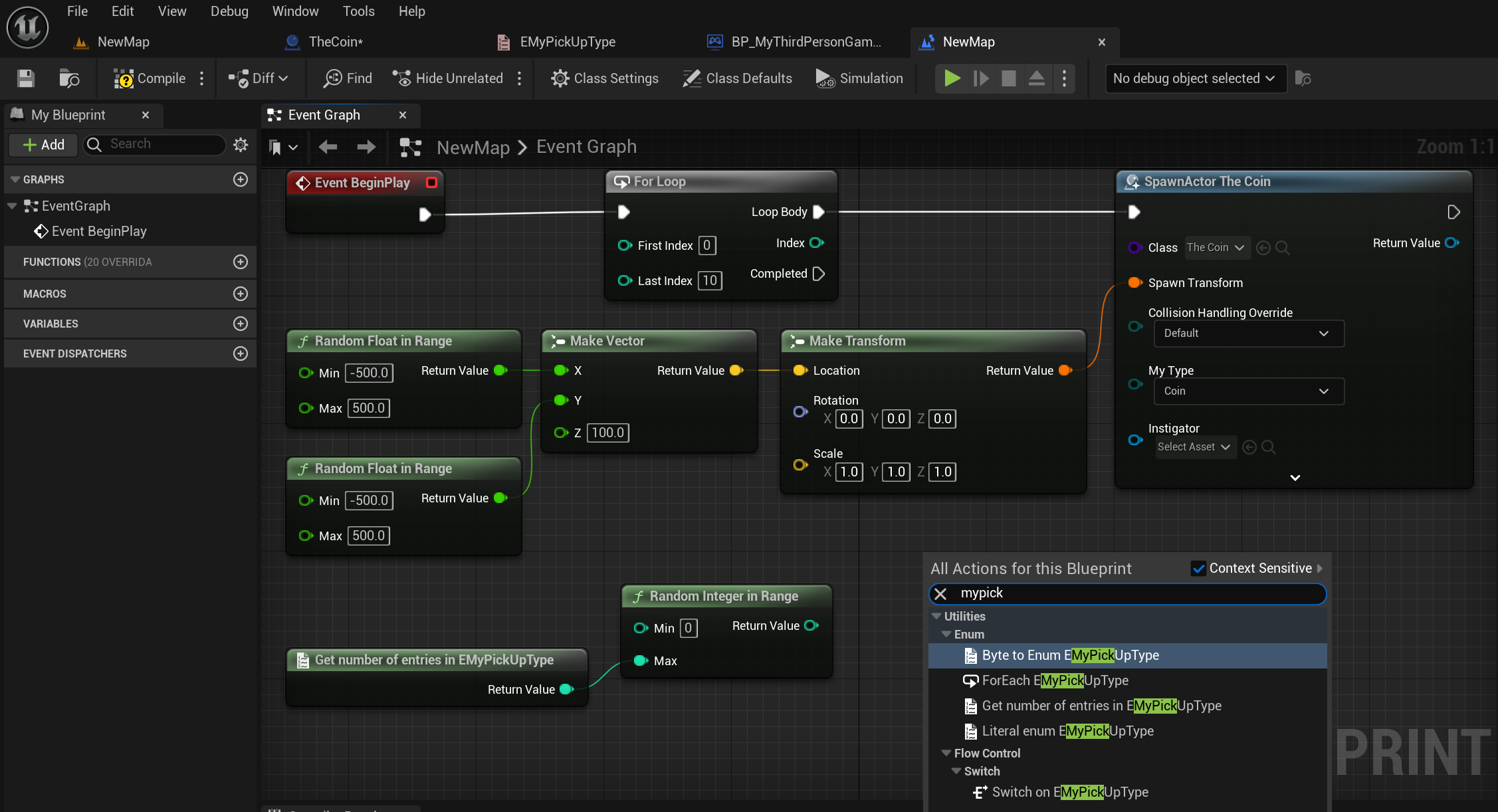This screenshot has width=1498, height=812.
Task: Collapse the Utilities category
Action: [x=936, y=616]
